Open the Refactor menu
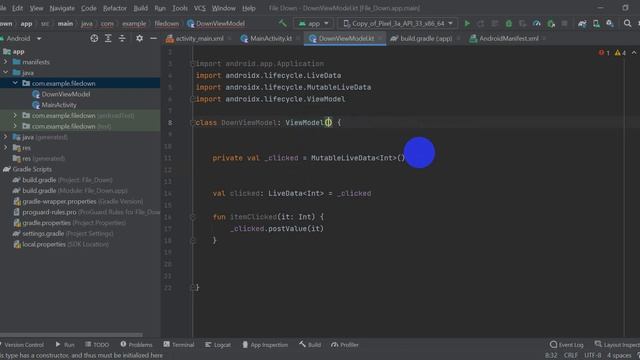This screenshot has height=360, width=640. 115,8
